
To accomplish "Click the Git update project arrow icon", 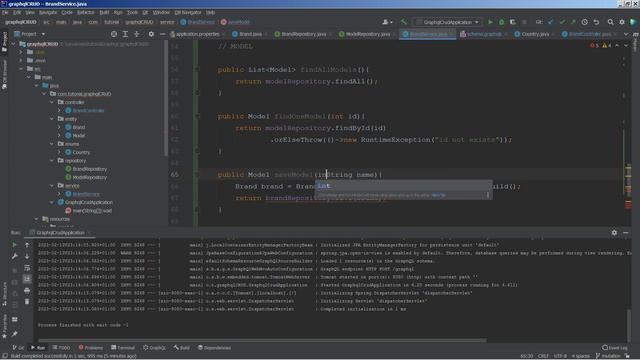I will click(x=551, y=22).
